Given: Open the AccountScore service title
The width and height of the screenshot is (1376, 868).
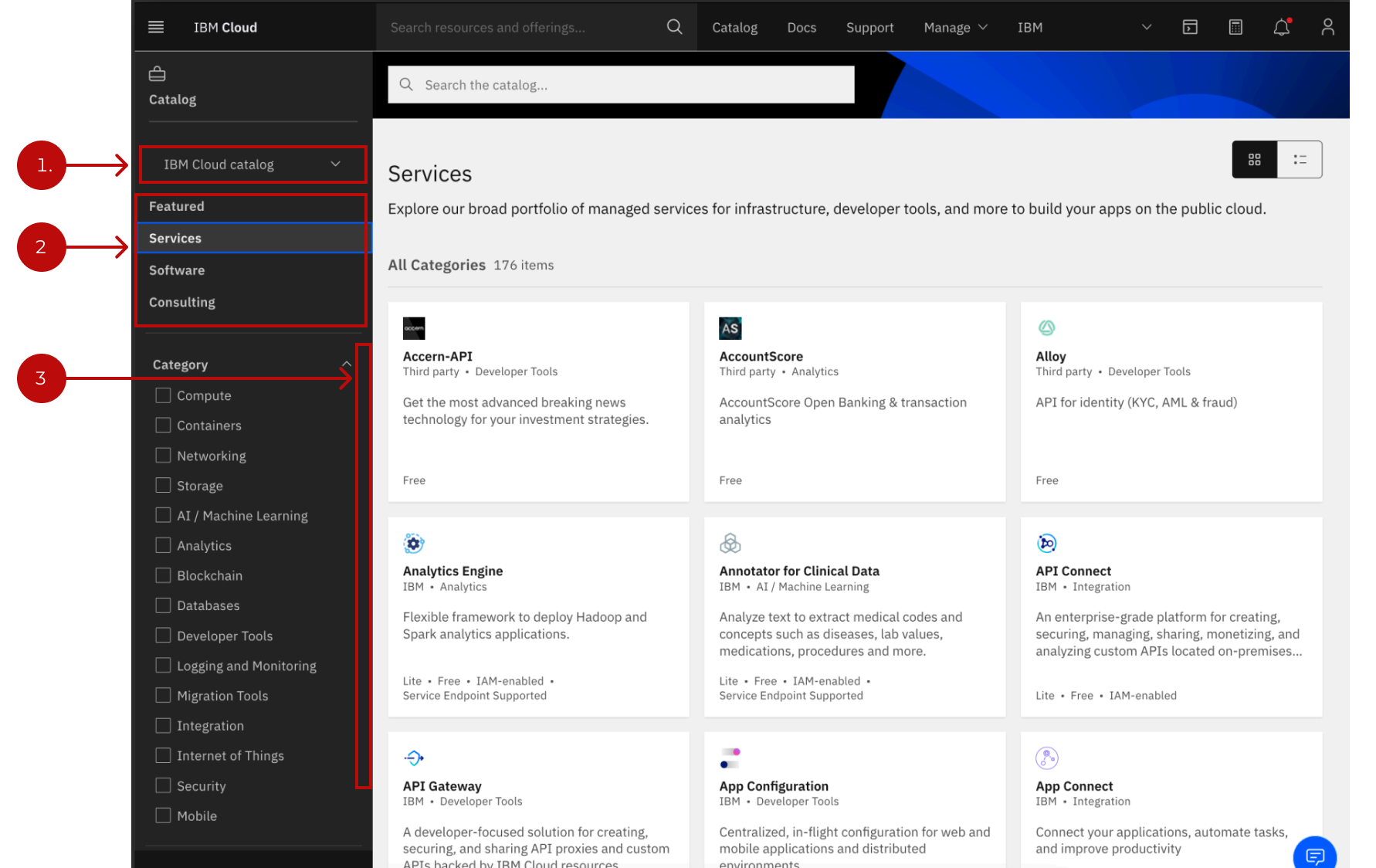Looking at the screenshot, I should tap(761, 356).
